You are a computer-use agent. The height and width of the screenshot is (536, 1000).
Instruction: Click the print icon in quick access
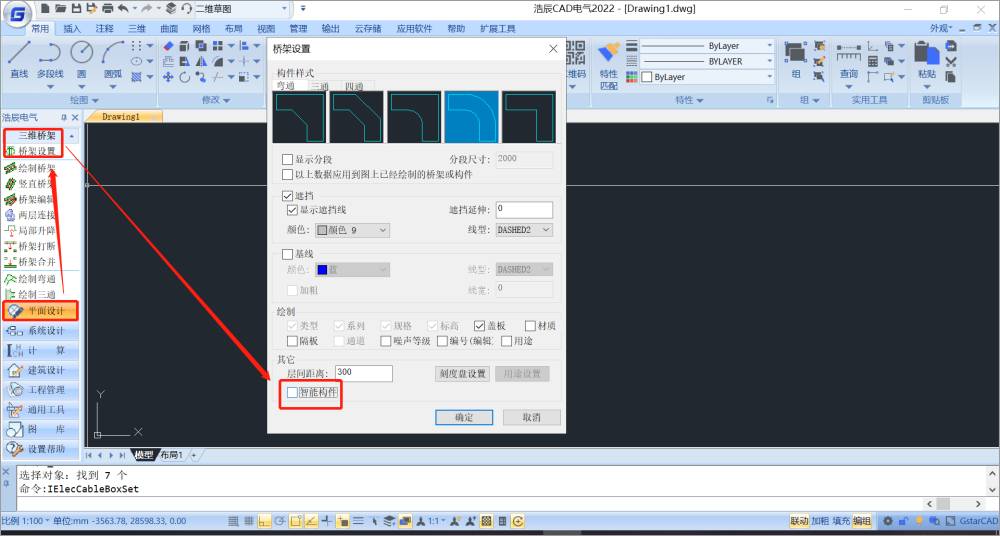click(x=107, y=8)
